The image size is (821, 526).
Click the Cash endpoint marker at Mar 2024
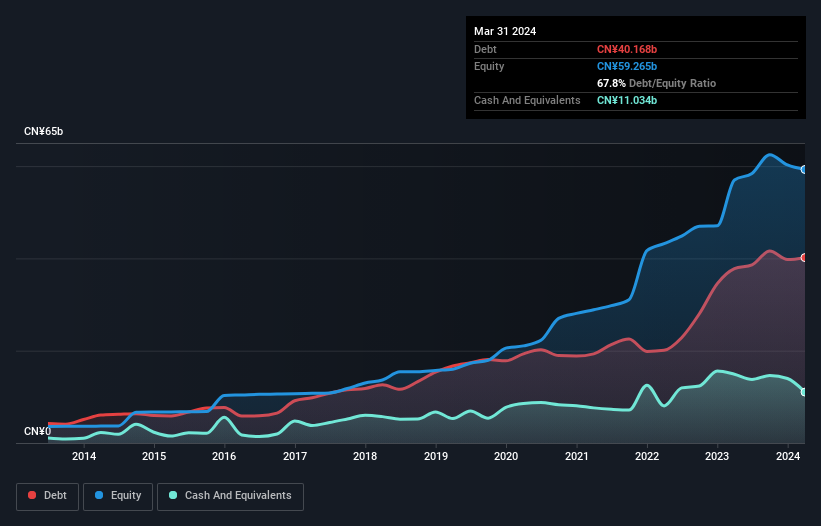point(804,392)
